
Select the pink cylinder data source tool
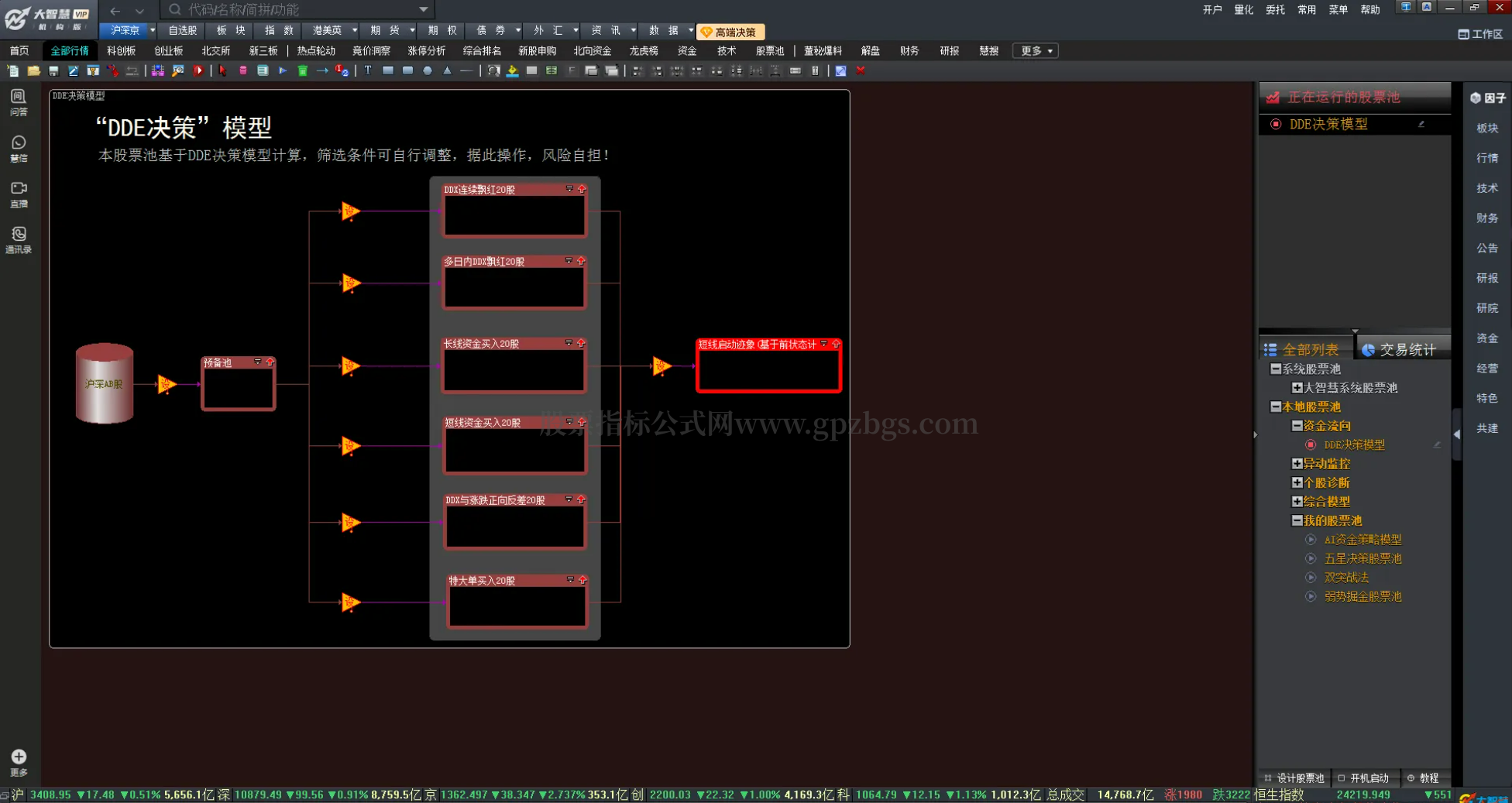(x=243, y=70)
